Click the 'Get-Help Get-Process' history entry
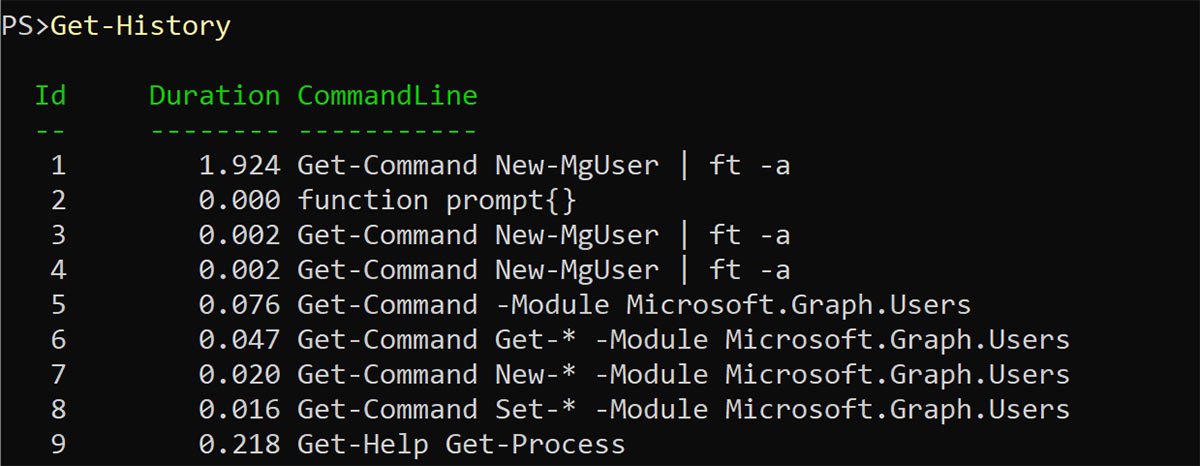 click(x=461, y=445)
